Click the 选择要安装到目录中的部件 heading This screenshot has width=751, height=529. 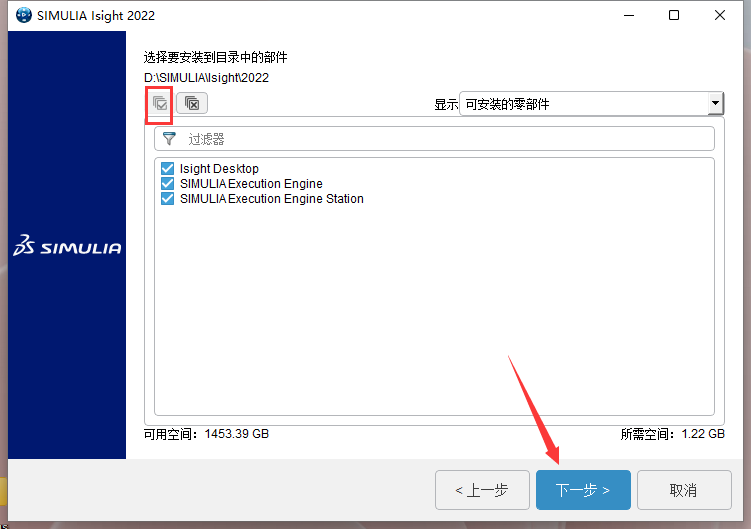[x=216, y=58]
